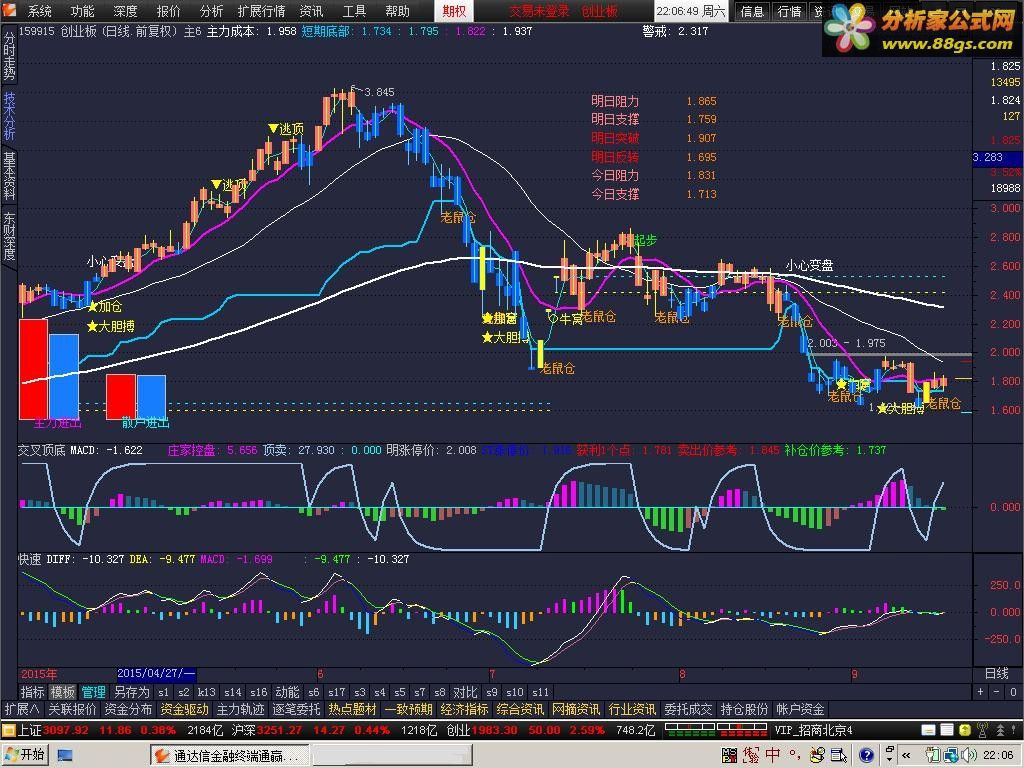The height and width of the screenshot is (768, 1024).
Task: Click the 日线 period label under the price axis
Action: pyautogui.click(x=997, y=674)
